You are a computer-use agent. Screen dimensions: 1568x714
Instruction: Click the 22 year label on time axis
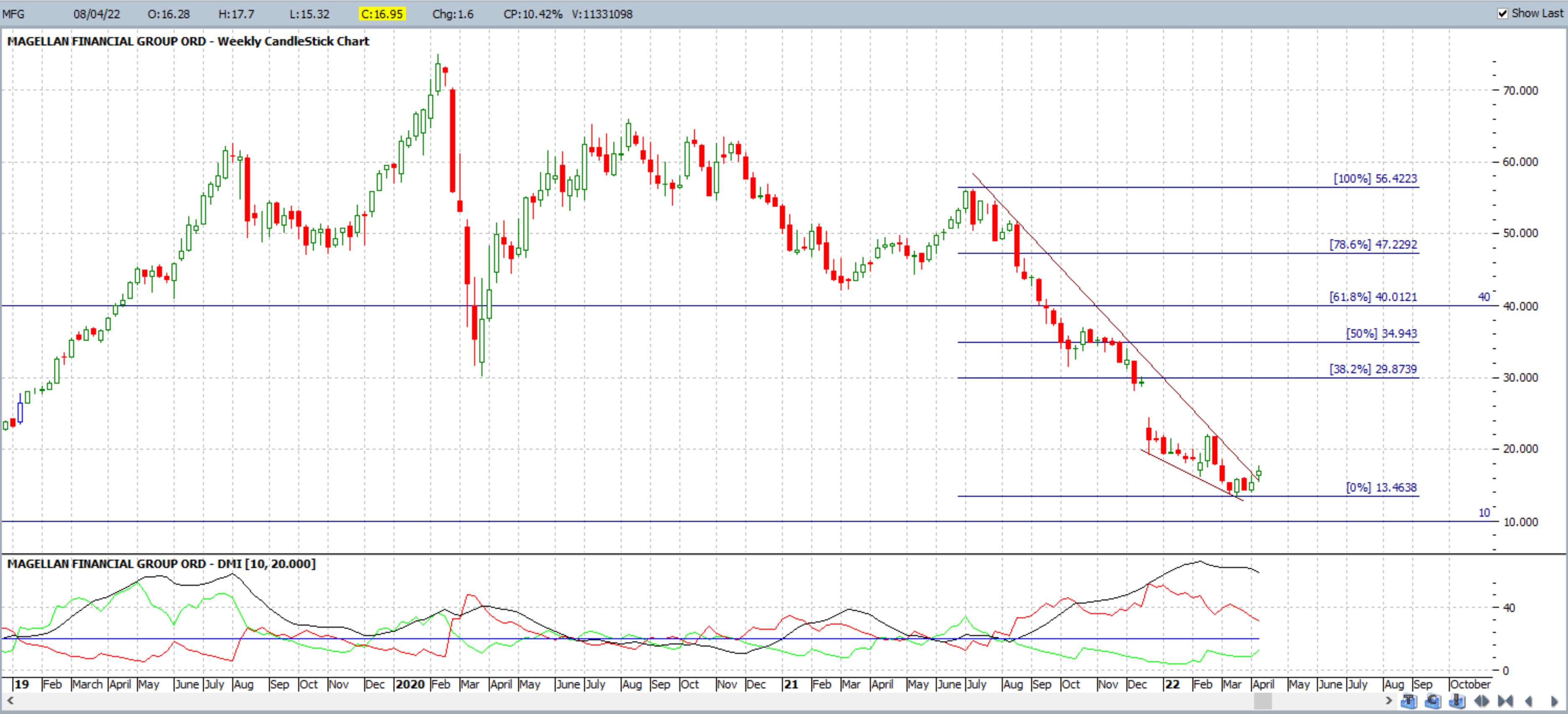(x=1172, y=684)
